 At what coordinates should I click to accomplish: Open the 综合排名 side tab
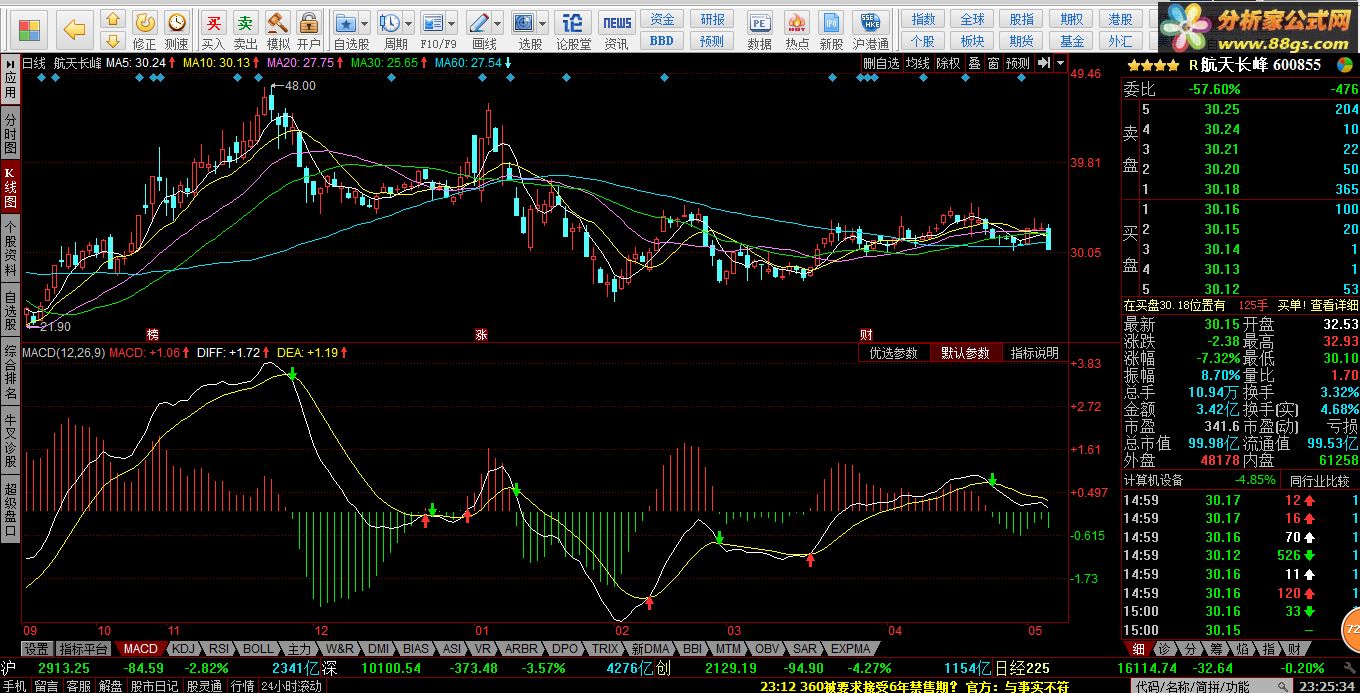click(10, 372)
